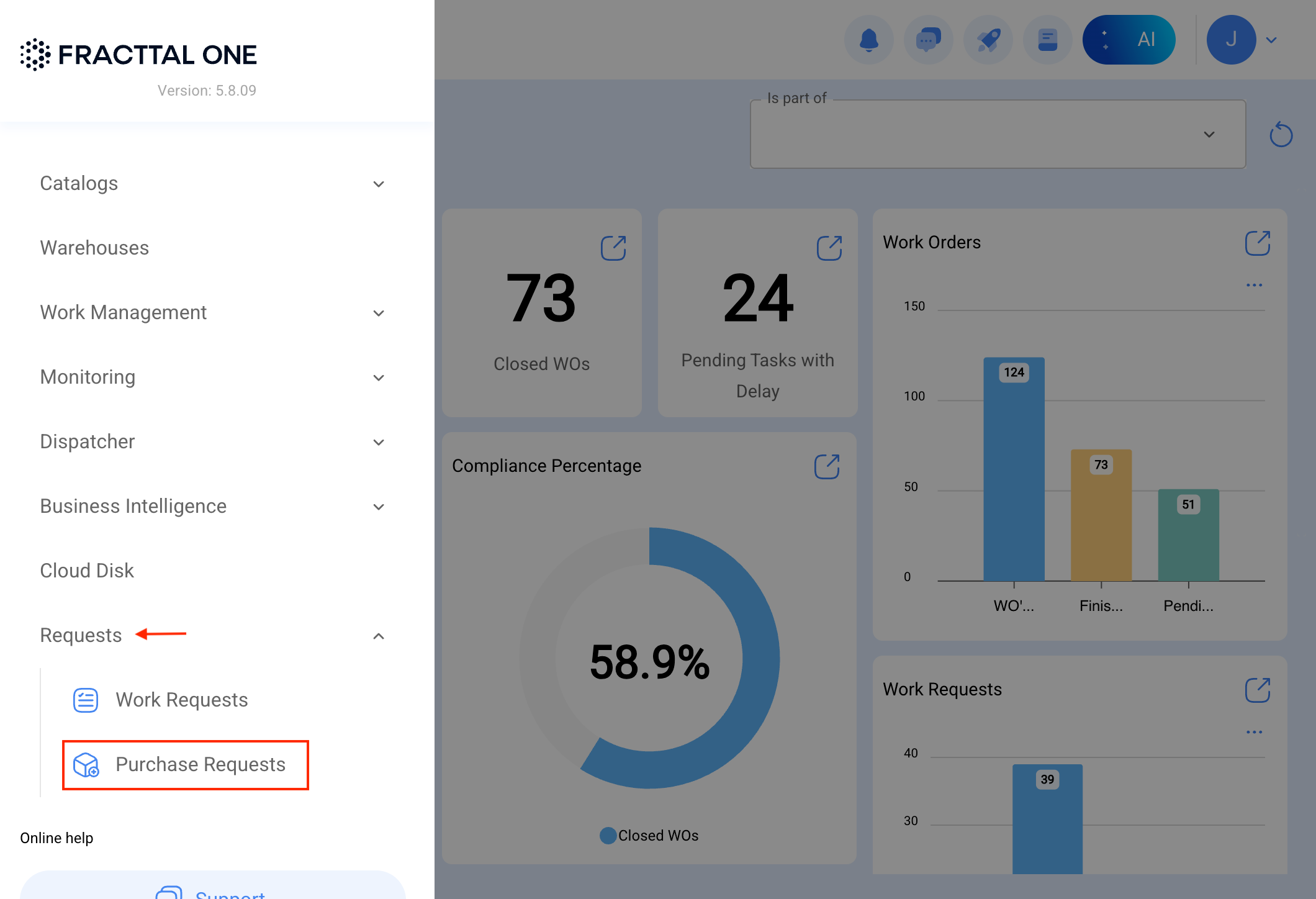Expand the user profile chevron
Screen dimensions: 1316x899
pos(1271,40)
